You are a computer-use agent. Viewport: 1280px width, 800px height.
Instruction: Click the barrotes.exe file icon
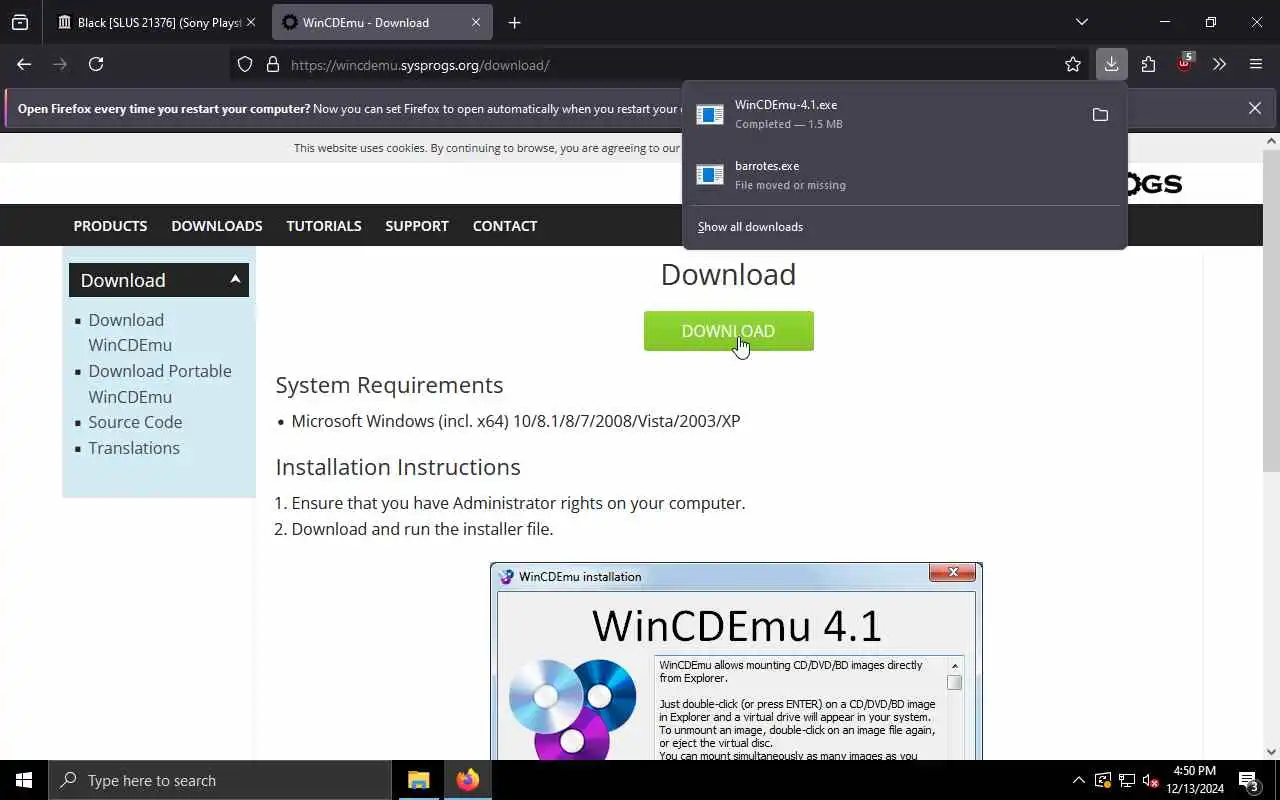710,175
